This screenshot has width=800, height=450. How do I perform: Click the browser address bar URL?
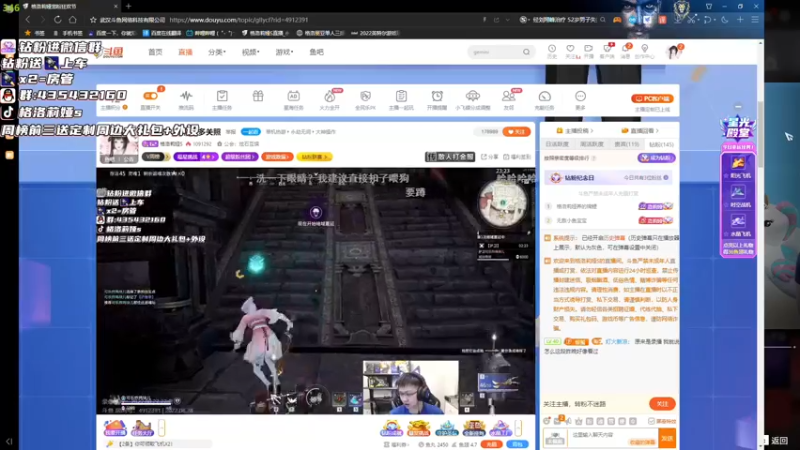[238, 20]
